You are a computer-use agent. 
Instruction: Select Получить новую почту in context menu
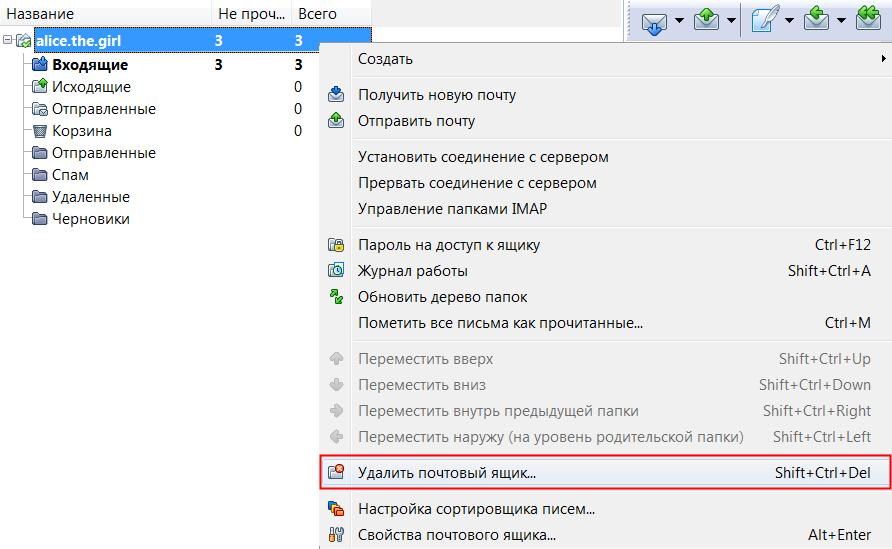pyautogui.click(x=437, y=95)
